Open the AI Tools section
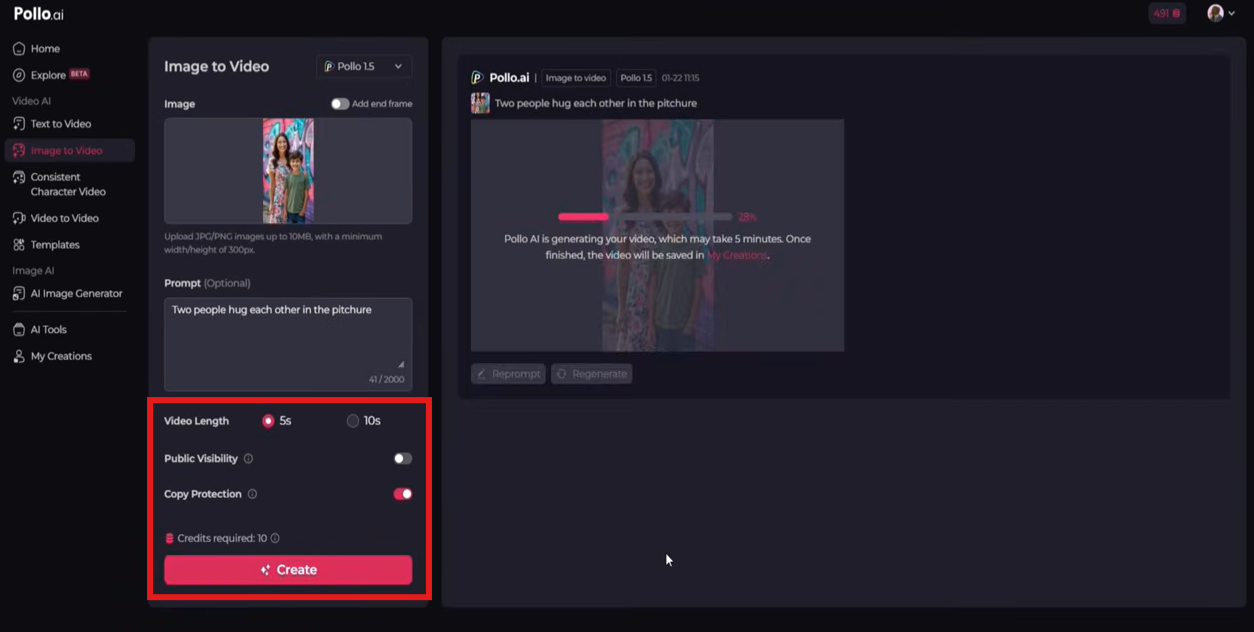1254x632 pixels. tap(47, 329)
